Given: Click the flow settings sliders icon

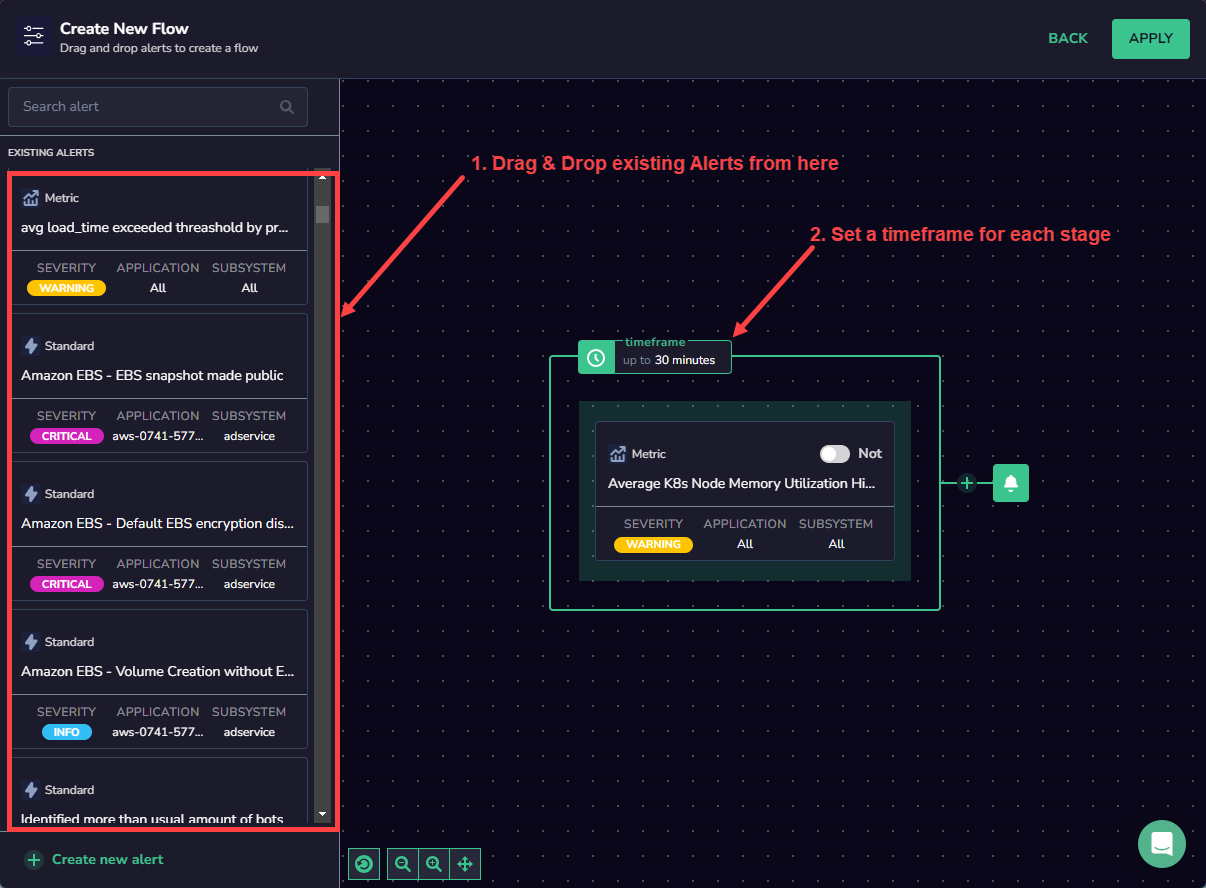Looking at the screenshot, I should pyautogui.click(x=34, y=36).
